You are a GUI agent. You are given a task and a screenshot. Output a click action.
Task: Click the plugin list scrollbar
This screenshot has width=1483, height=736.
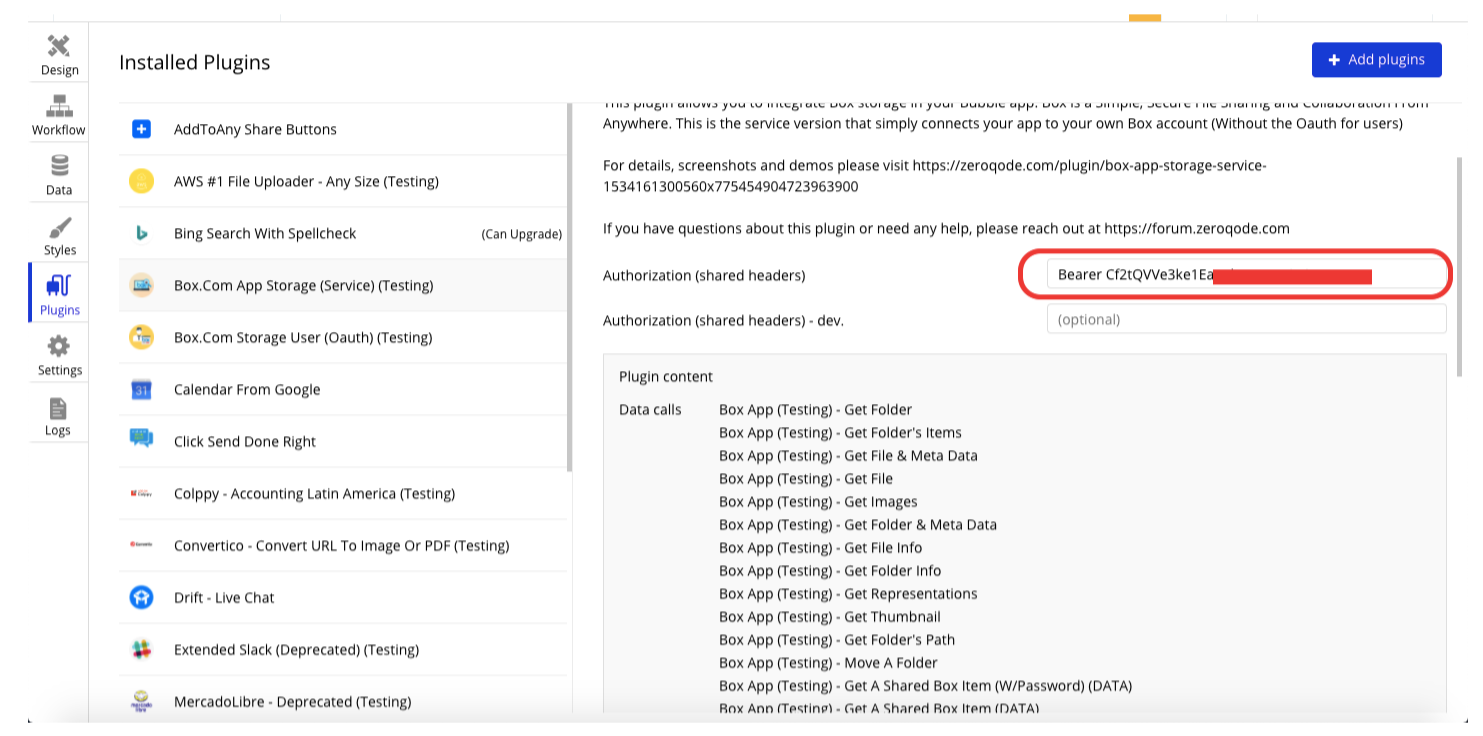point(570,286)
